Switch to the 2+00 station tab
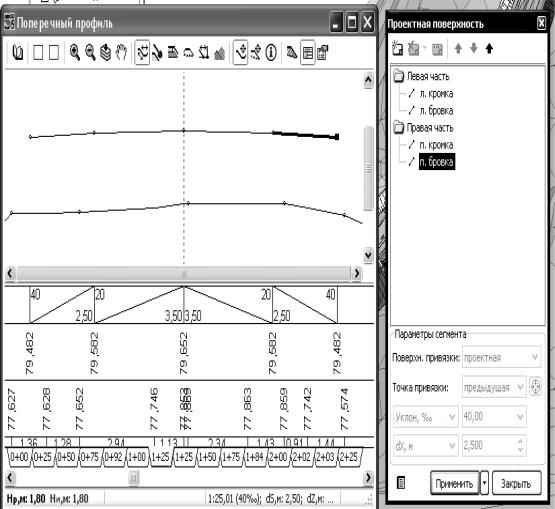This screenshot has height=509, width=555. (278, 457)
